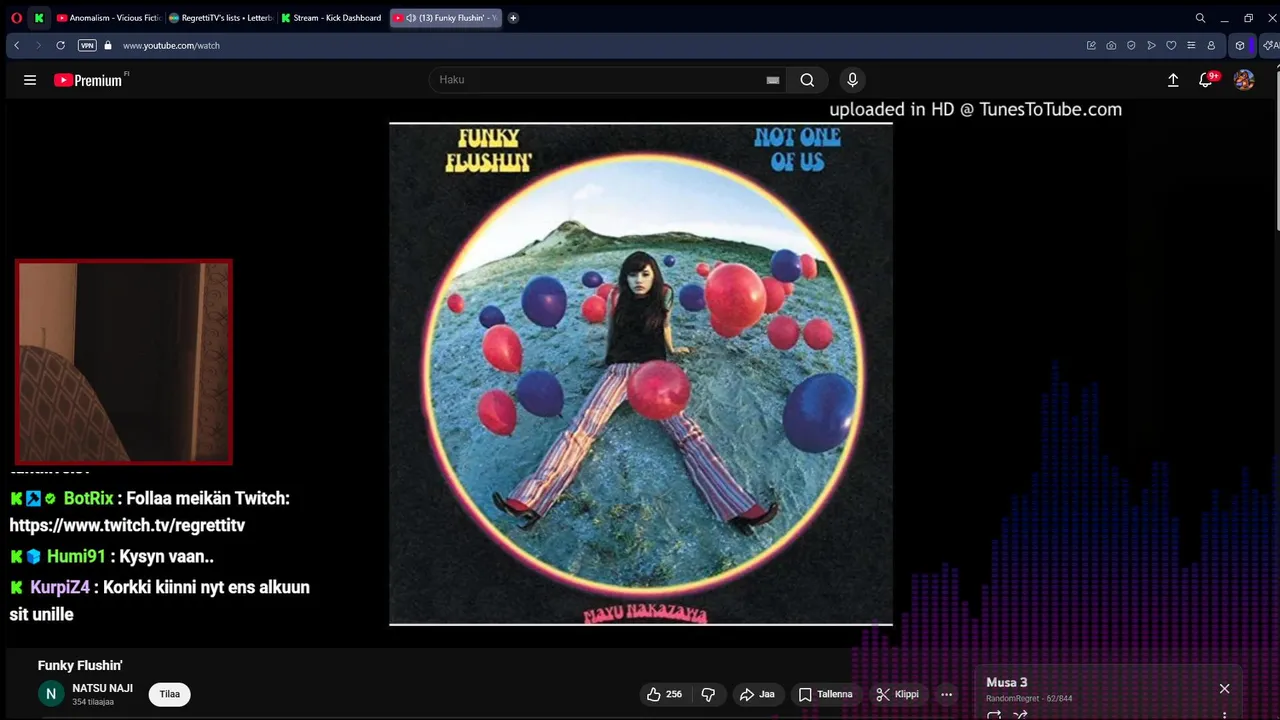
Task: Save video with Tallenna button
Action: pos(826,694)
